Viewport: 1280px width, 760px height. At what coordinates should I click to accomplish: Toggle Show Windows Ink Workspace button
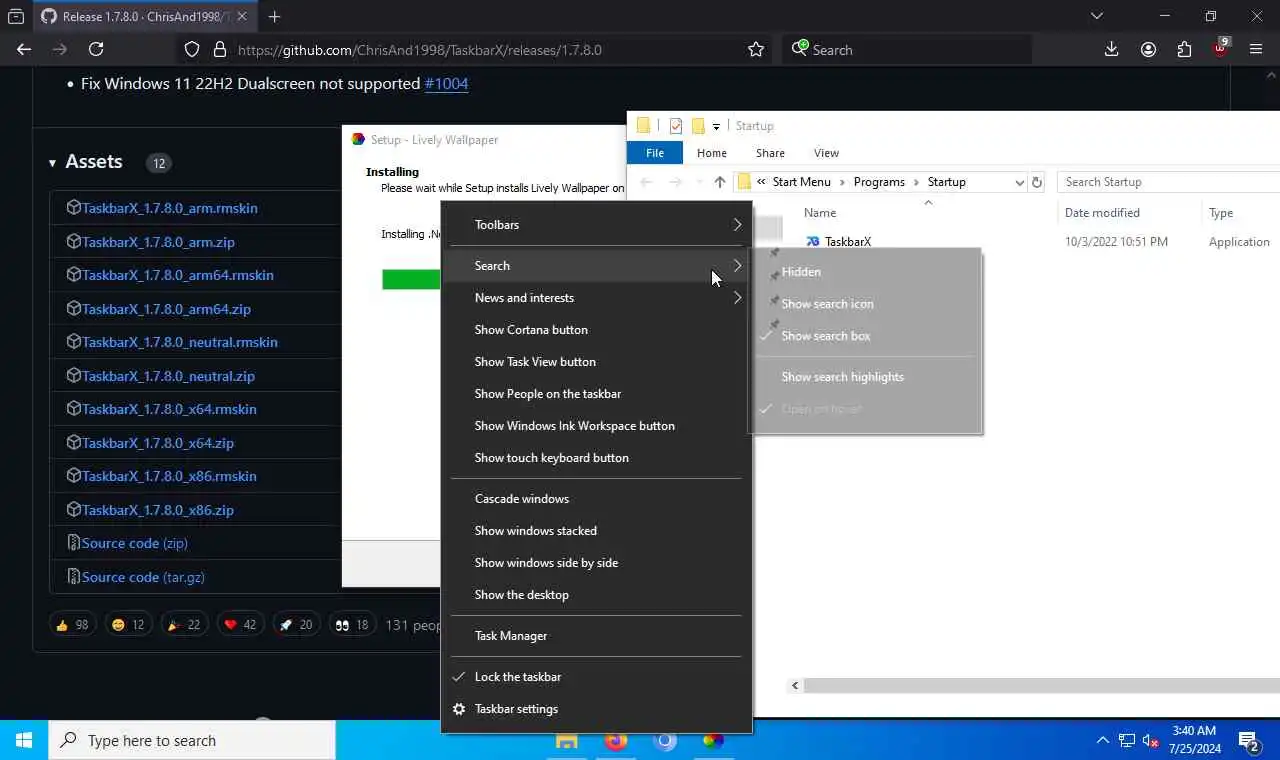(596, 426)
